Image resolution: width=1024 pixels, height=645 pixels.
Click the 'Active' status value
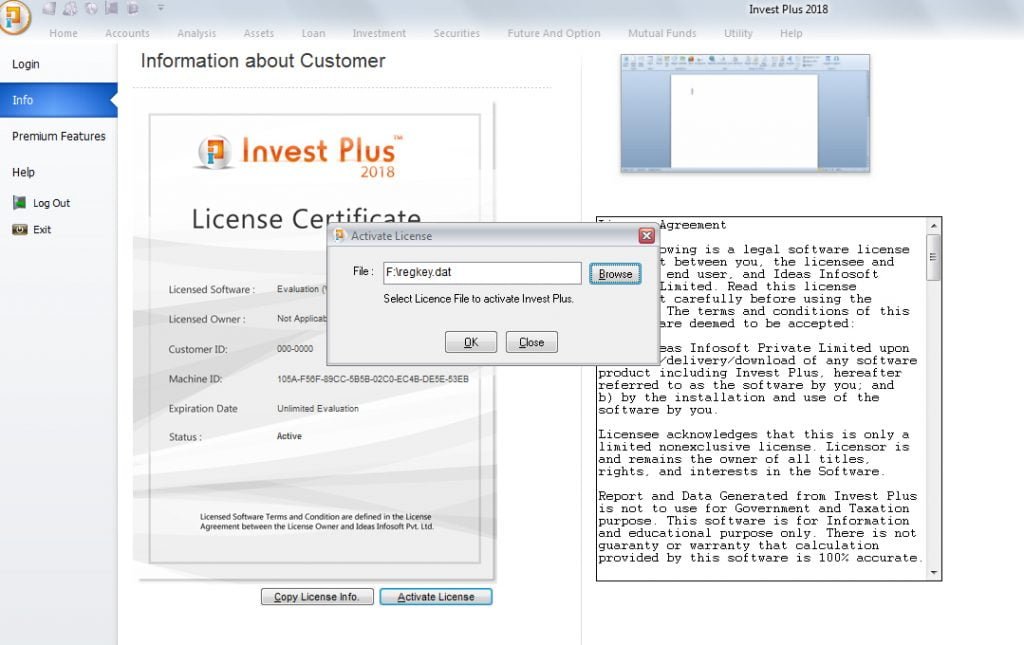[x=289, y=436]
